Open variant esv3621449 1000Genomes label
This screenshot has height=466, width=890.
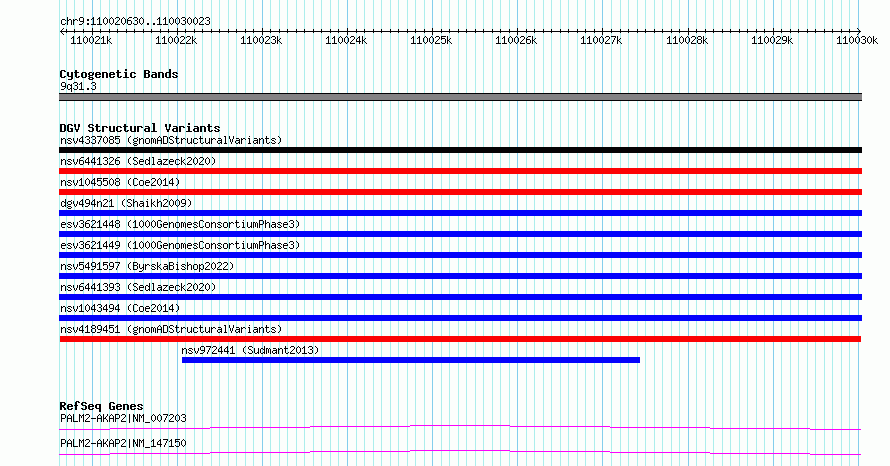(180, 245)
